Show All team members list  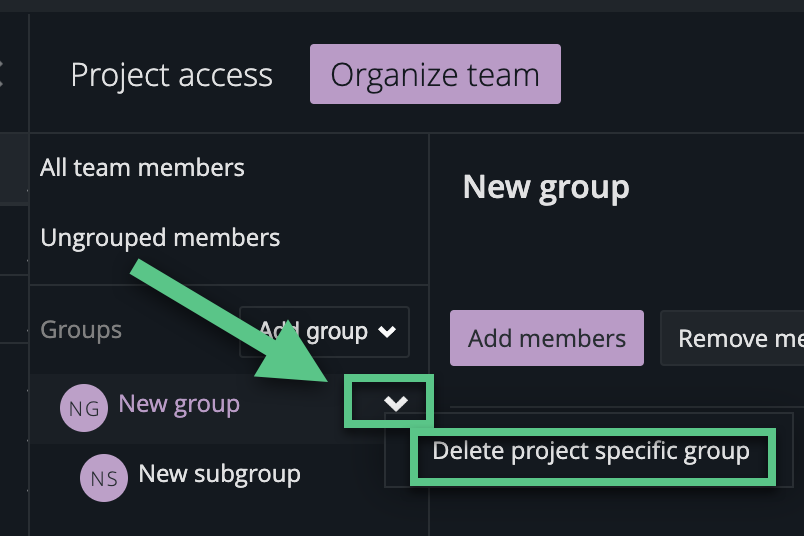142,168
